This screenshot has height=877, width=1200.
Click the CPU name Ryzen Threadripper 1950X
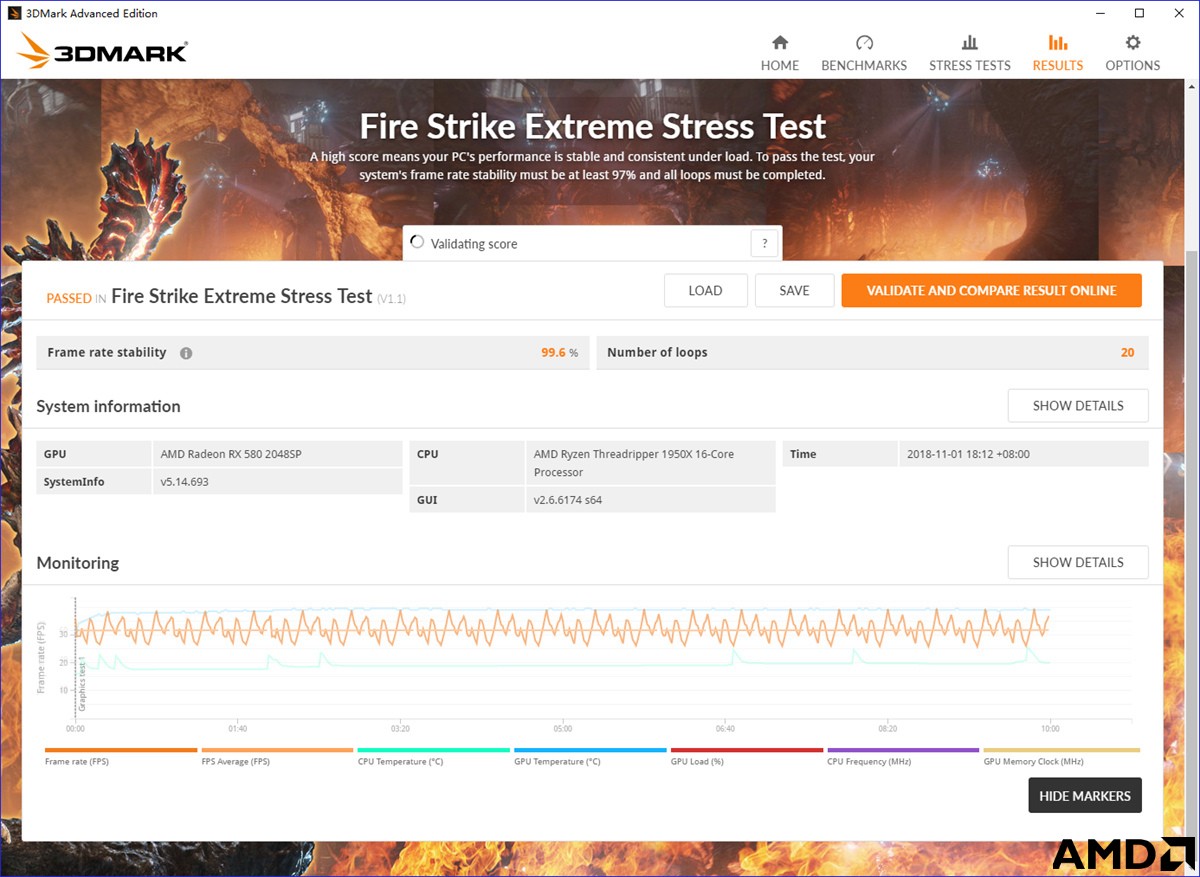point(634,463)
